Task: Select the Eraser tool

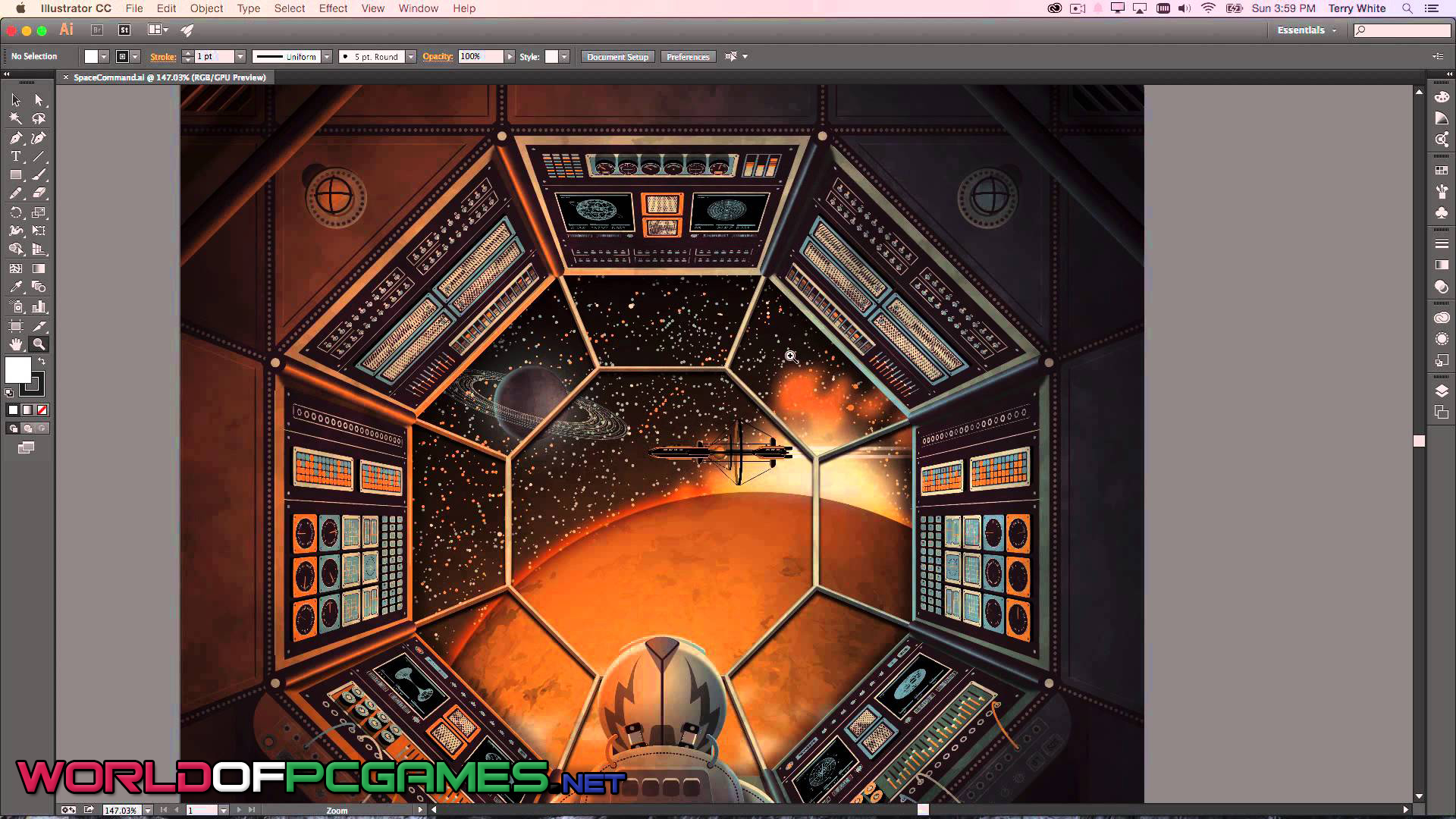Action: pos(39,193)
